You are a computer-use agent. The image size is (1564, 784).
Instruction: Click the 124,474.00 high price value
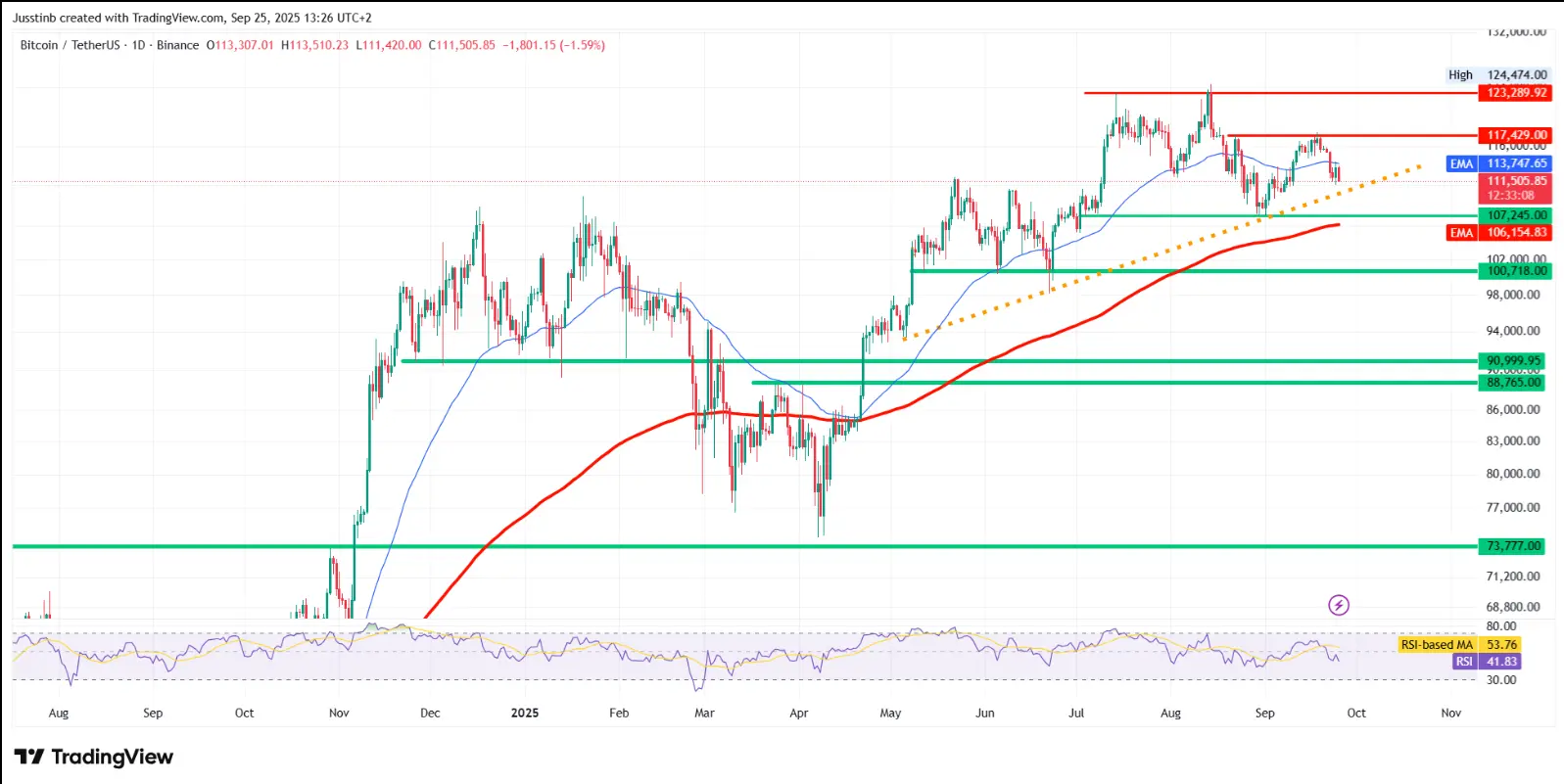1517,74
